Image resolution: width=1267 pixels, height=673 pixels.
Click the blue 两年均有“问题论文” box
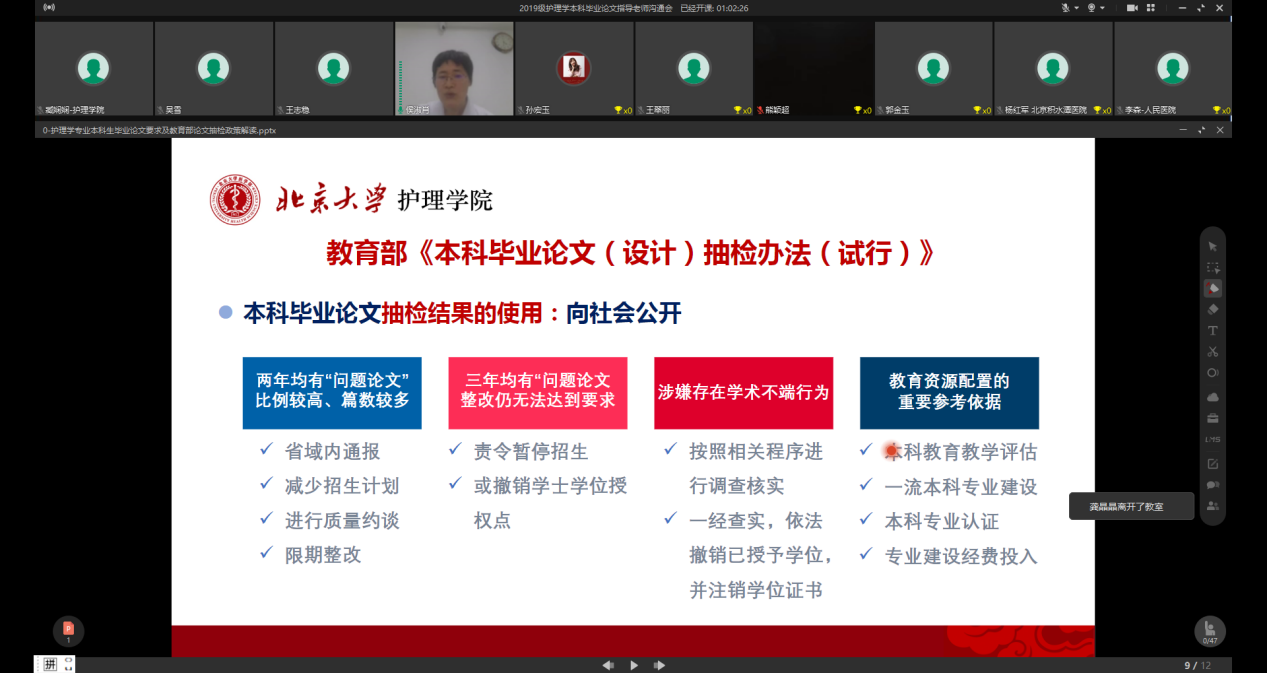pyautogui.click(x=332, y=393)
